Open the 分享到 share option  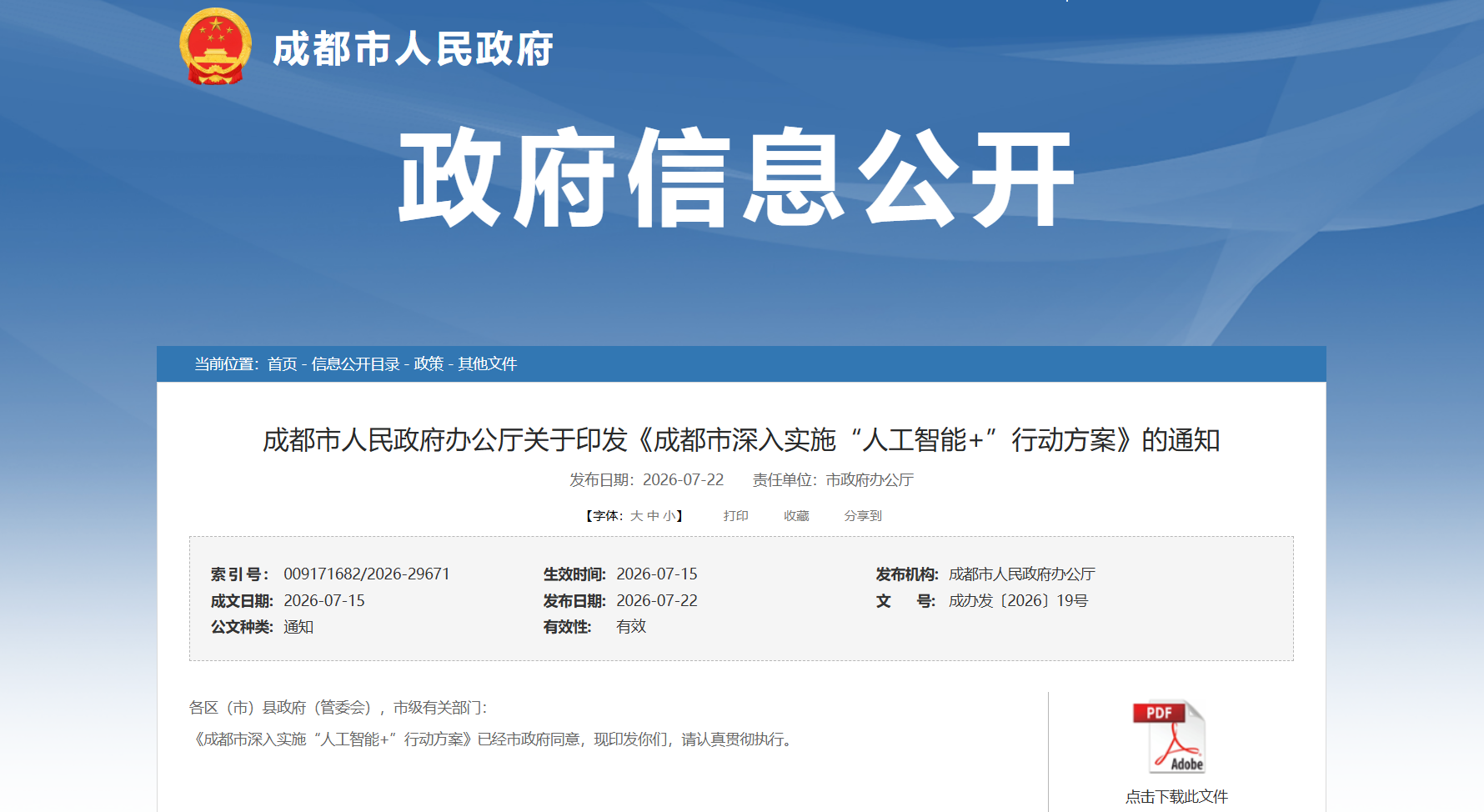click(x=862, y=516)
